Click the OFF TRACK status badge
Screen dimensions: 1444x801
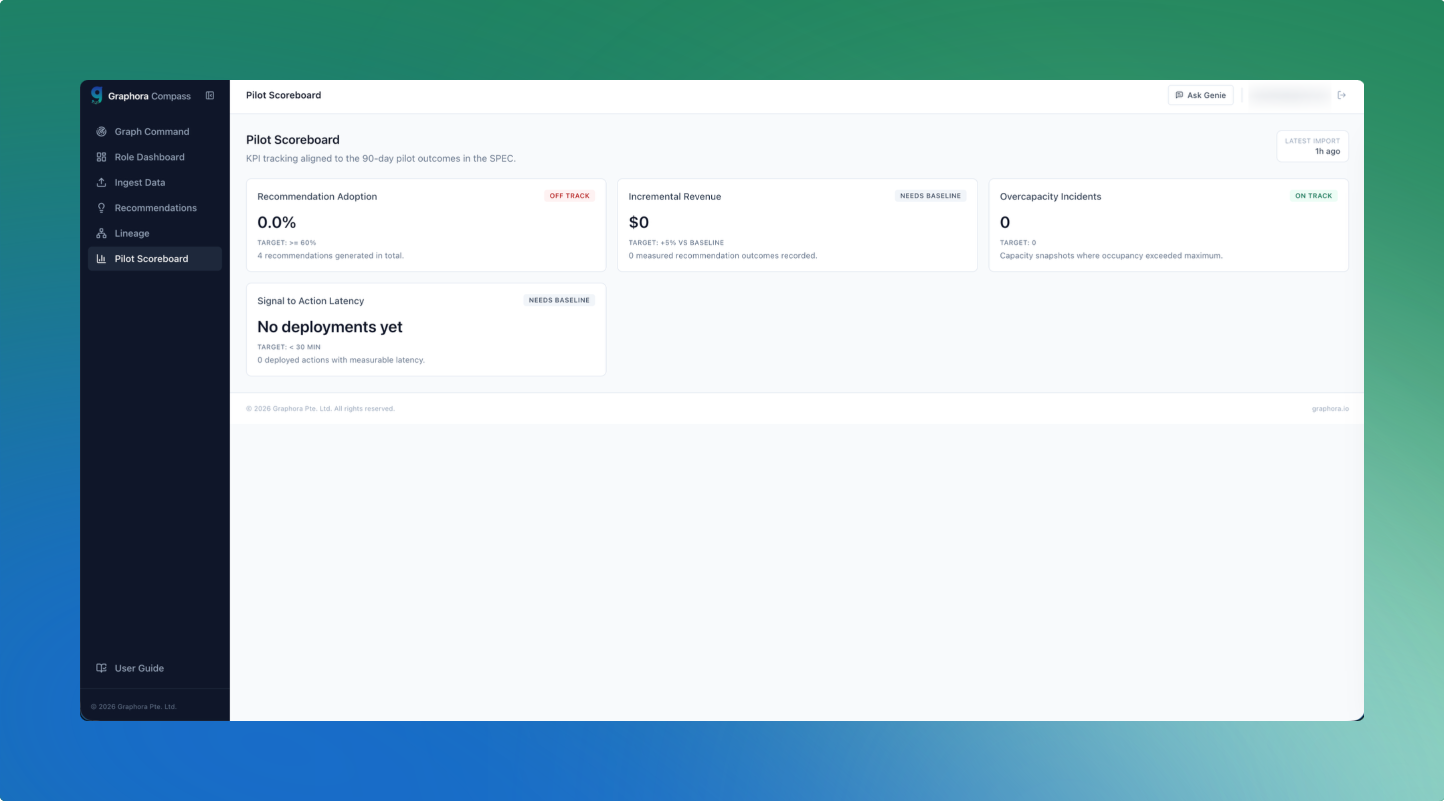click(x=570, y=196)
